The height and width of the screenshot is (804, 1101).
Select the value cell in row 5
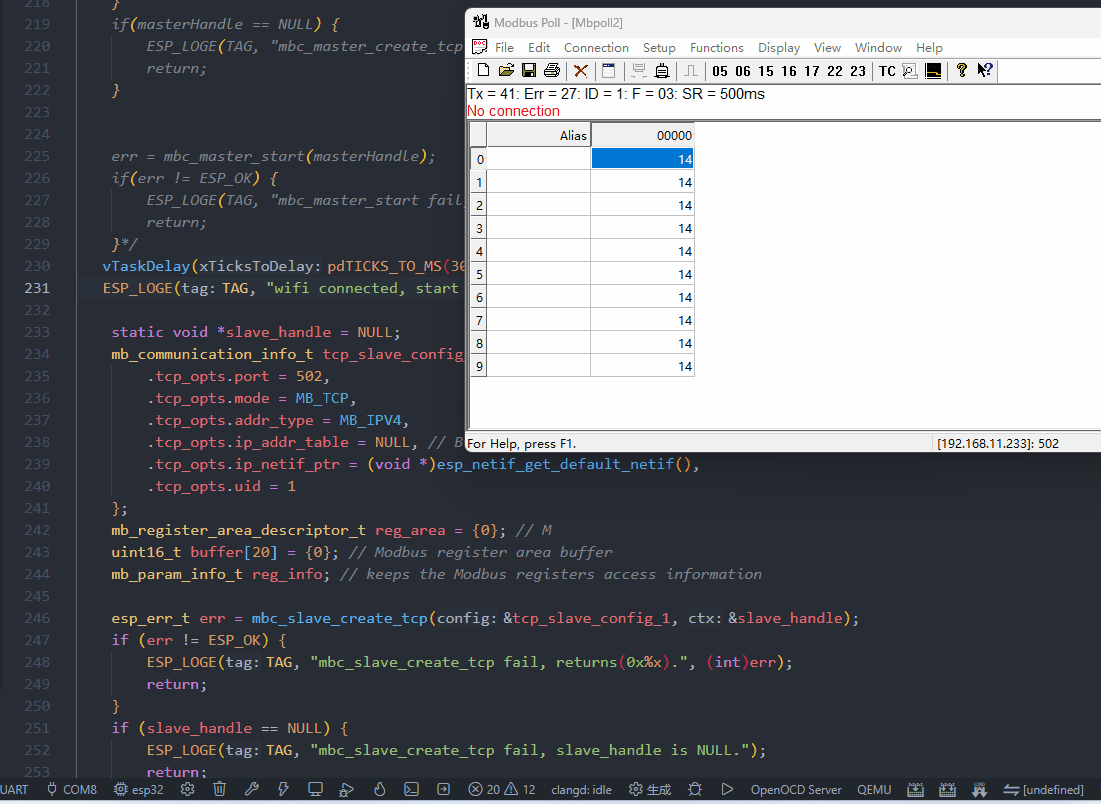pos(642,274)
